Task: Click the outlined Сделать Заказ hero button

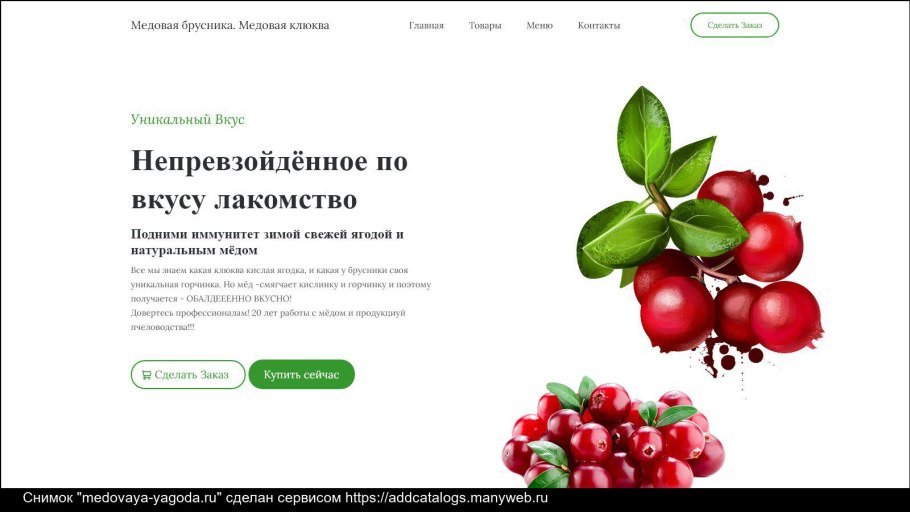Action: coord(188,374)
